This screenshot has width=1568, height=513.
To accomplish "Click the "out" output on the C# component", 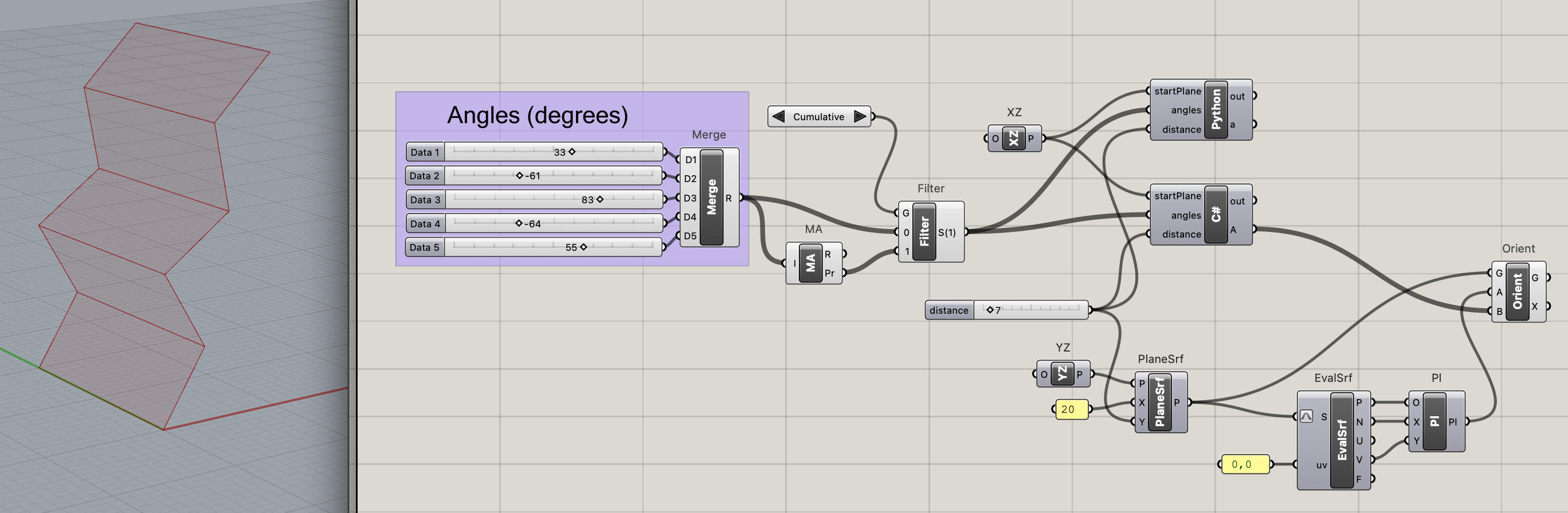I will click(x=1238, y=200).
